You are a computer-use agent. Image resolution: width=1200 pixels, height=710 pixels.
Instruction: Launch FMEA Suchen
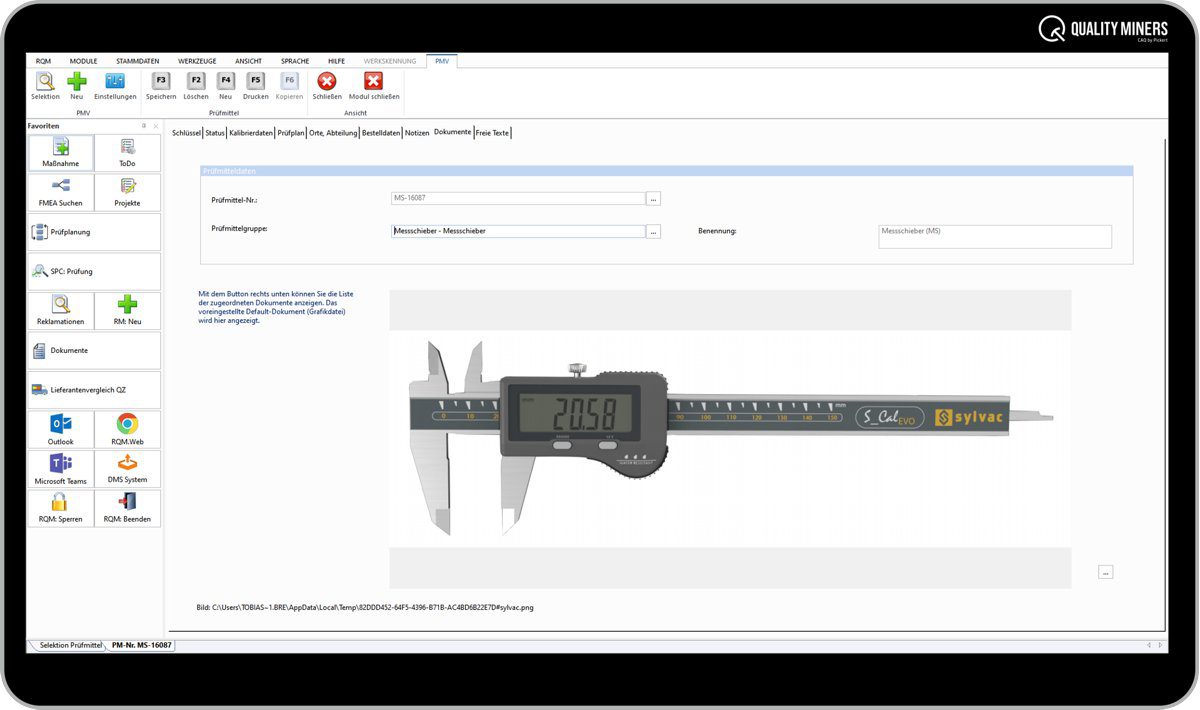click(61, 192)
